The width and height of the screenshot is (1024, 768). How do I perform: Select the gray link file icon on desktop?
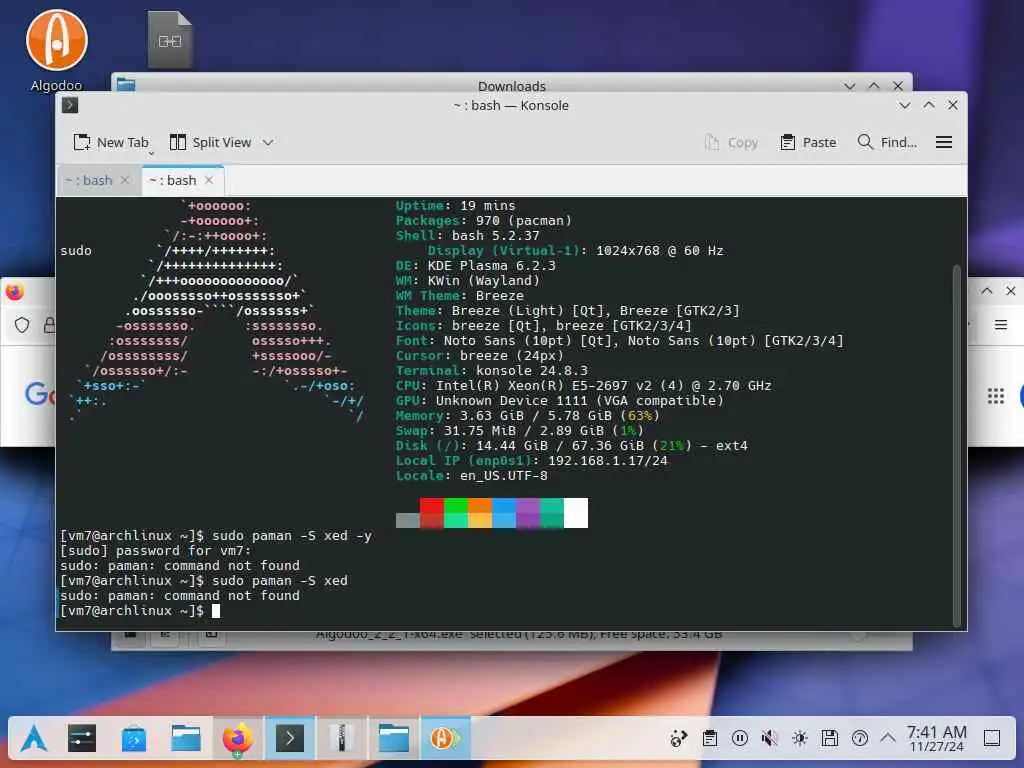tap(170, 39)
